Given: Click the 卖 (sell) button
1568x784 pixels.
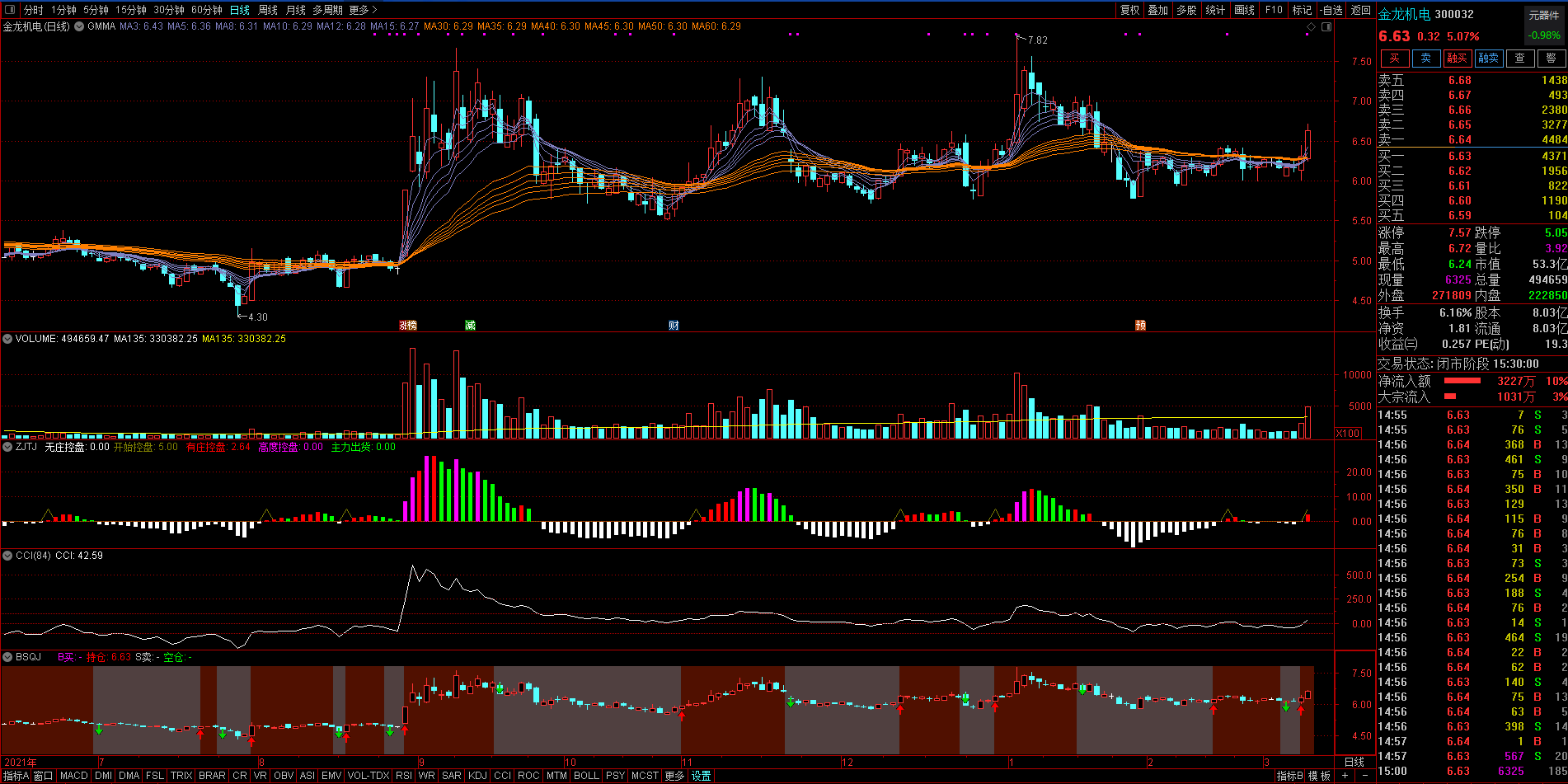Looking at the screenshot, I should click(1425, 59).
